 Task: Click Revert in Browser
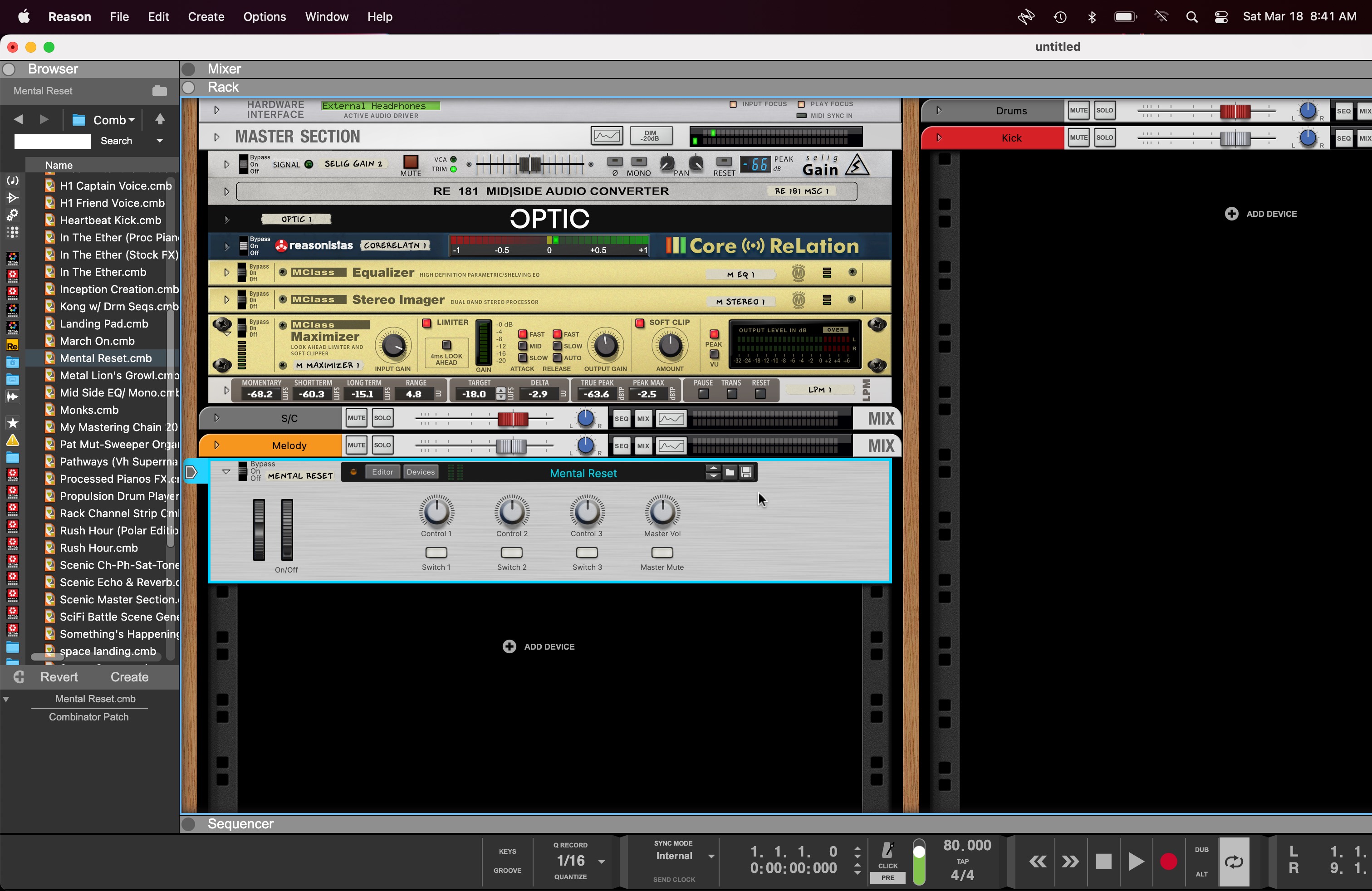click(59, 677)
